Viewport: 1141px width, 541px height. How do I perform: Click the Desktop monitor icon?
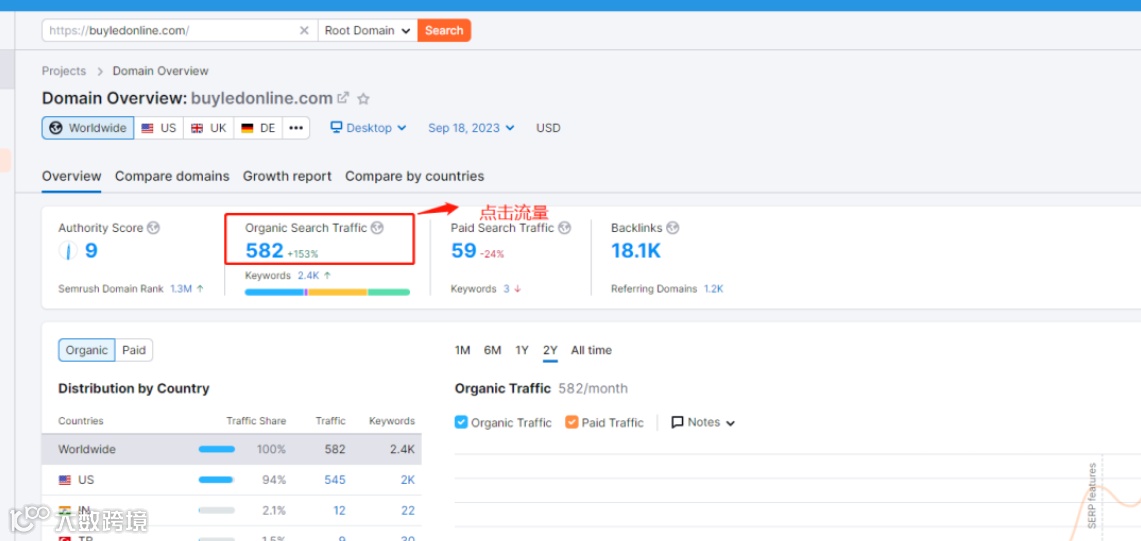click(336, 127)
